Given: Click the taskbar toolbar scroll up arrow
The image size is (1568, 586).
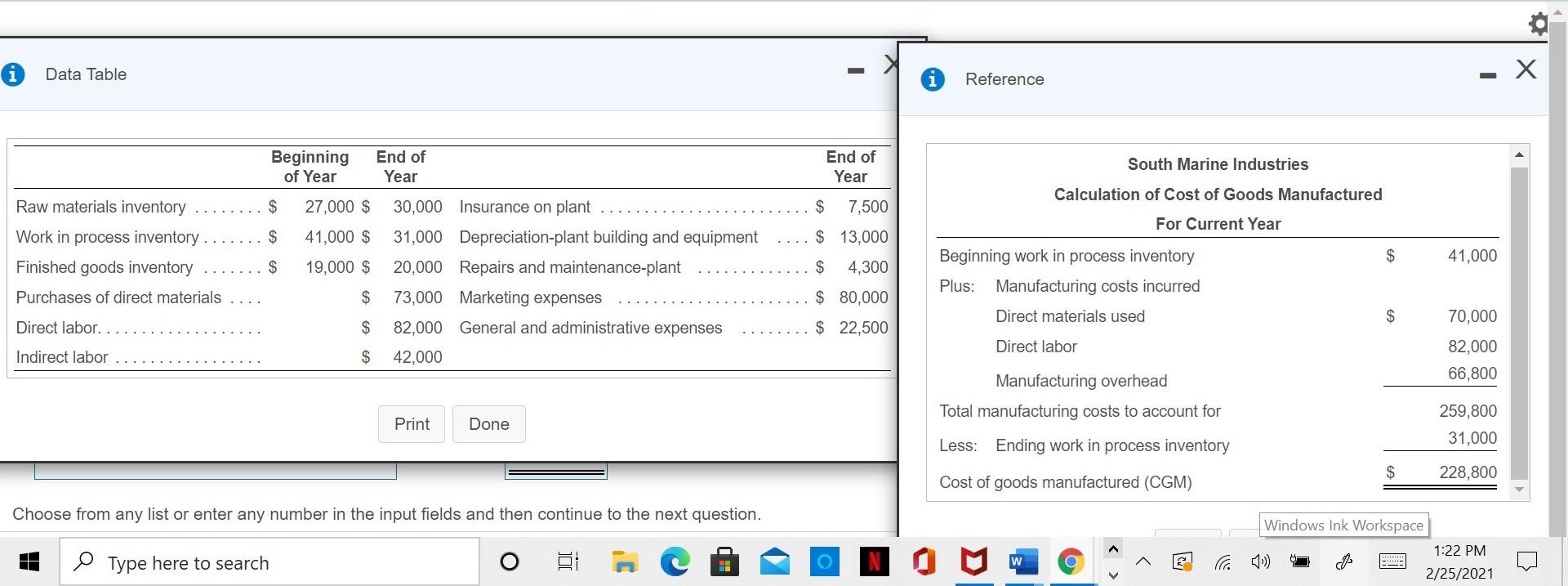Looking at the screenshot, I should 1112,548.
